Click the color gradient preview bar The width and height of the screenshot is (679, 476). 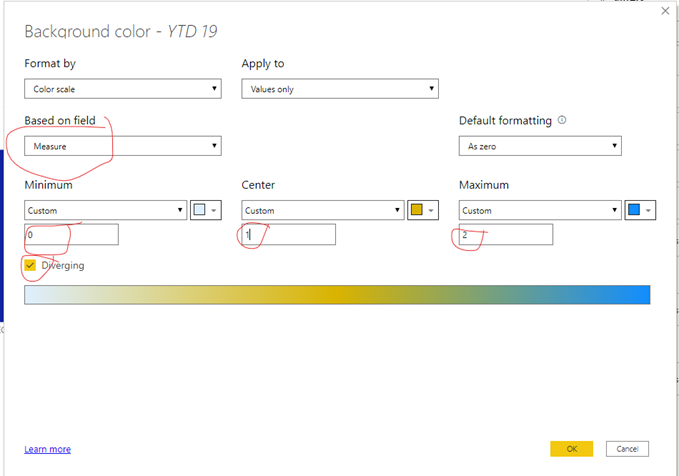(x=337, y=295)
